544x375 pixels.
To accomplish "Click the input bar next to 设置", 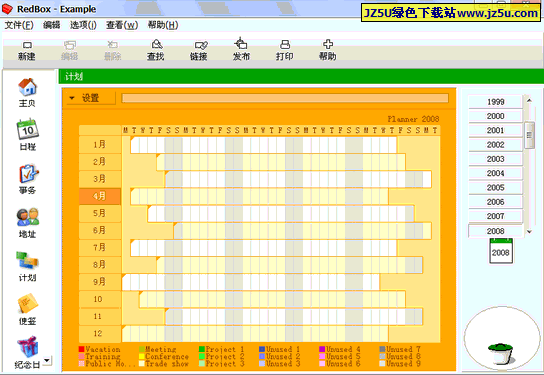I will pos(285,98).
